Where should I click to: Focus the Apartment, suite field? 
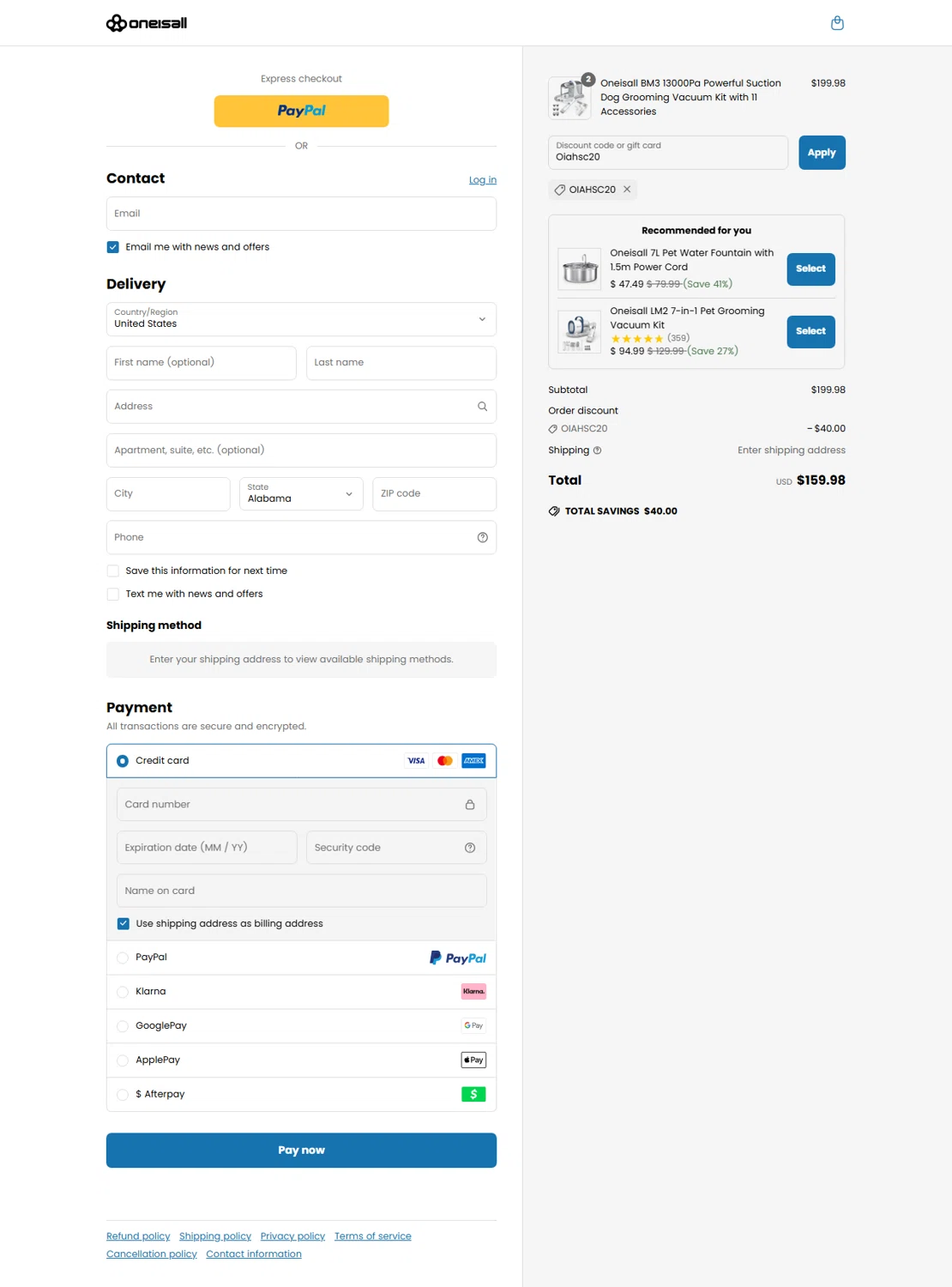click(x=301, y=450)
